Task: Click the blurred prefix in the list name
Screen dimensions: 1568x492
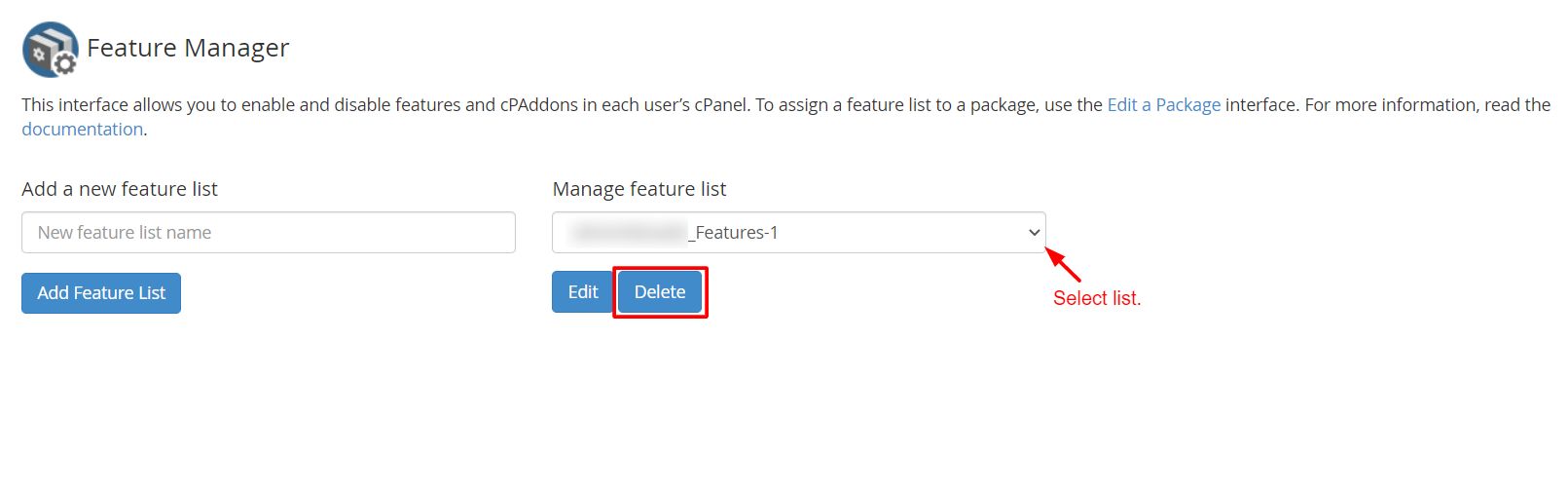Action: [x=629, y=233]
